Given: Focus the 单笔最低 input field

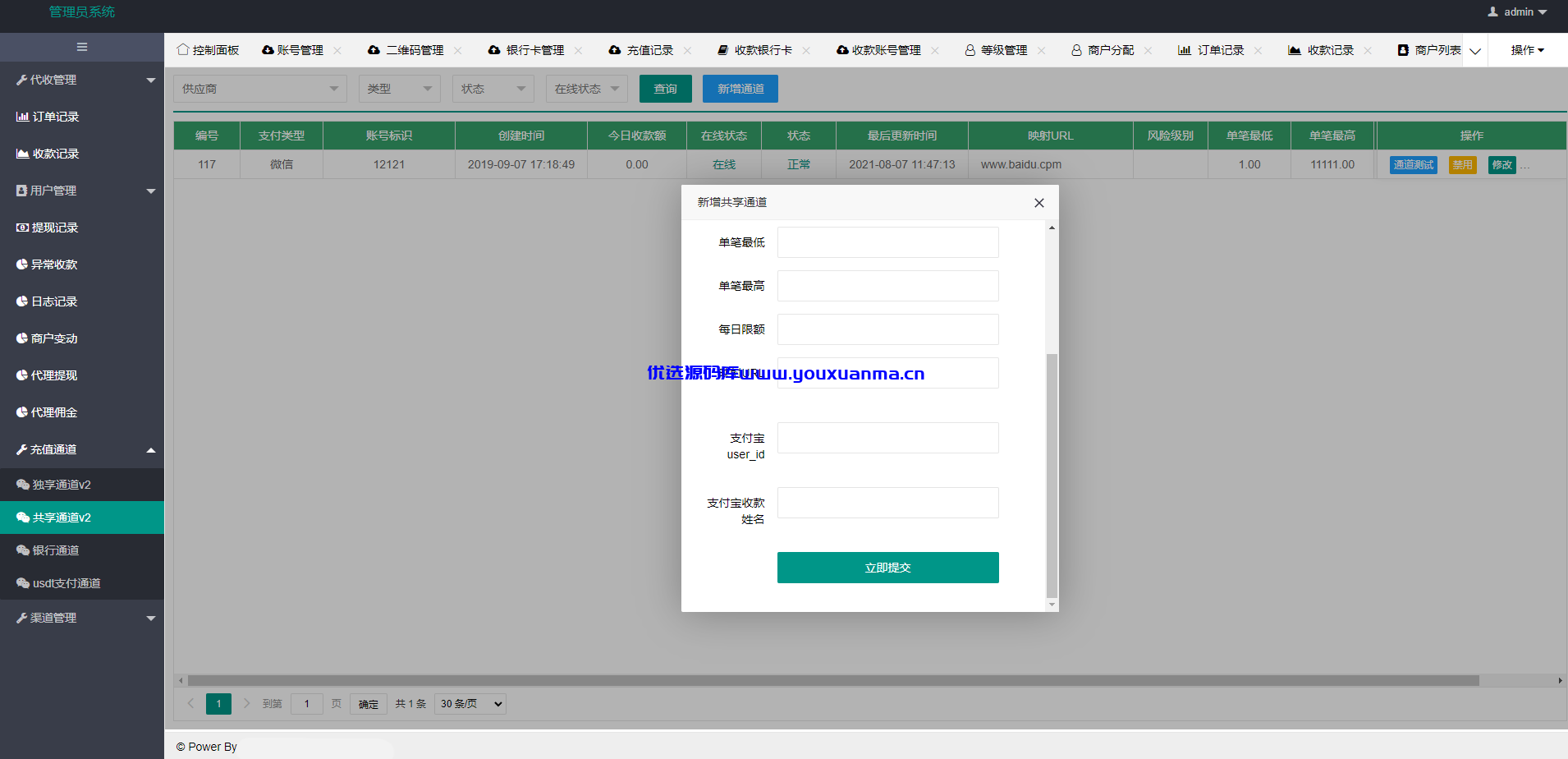Looking at the screenshot, I should (888, 242).
